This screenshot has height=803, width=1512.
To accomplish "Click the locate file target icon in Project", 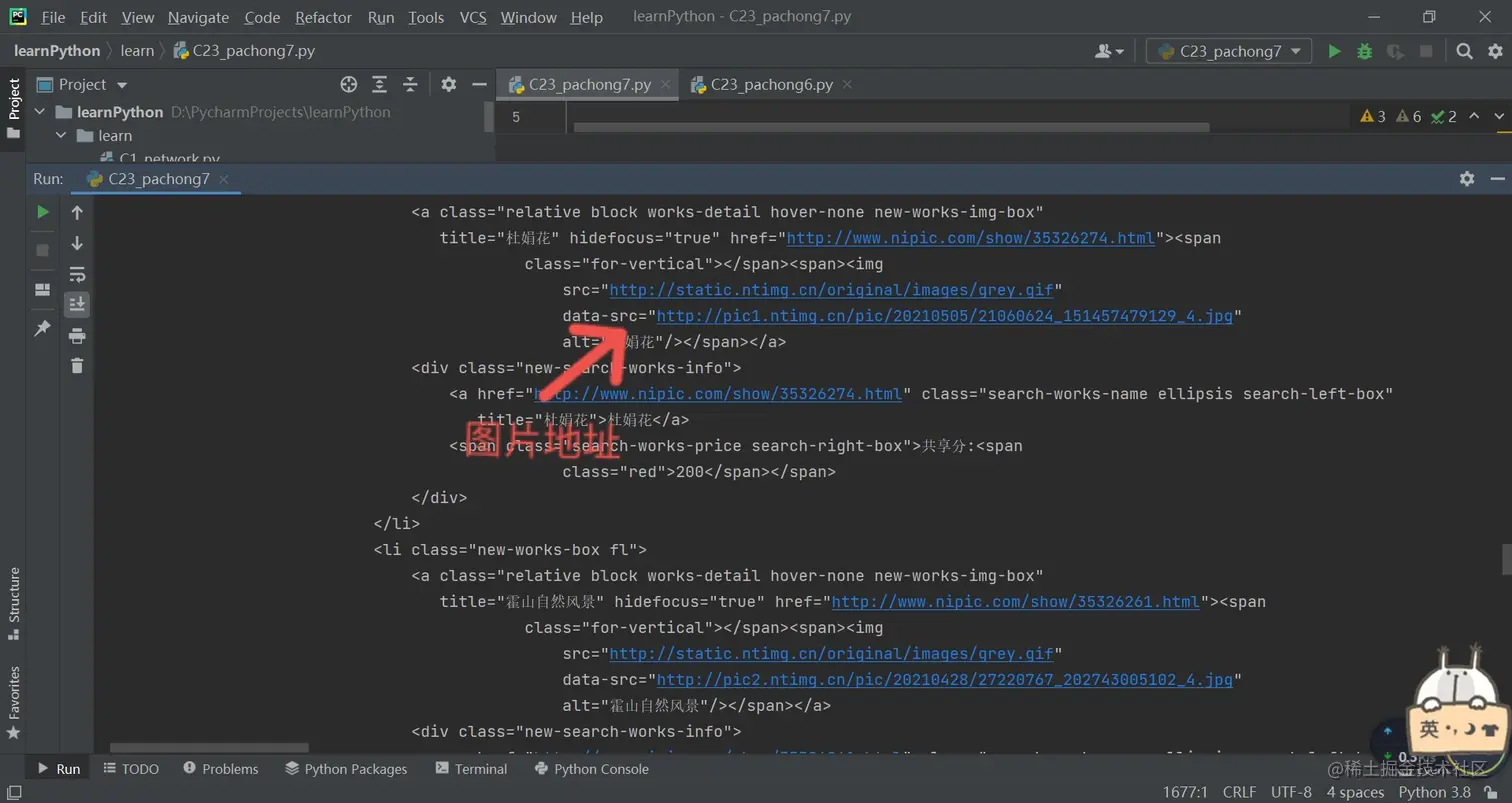I will pyautogui.click(x=348, y=85).
